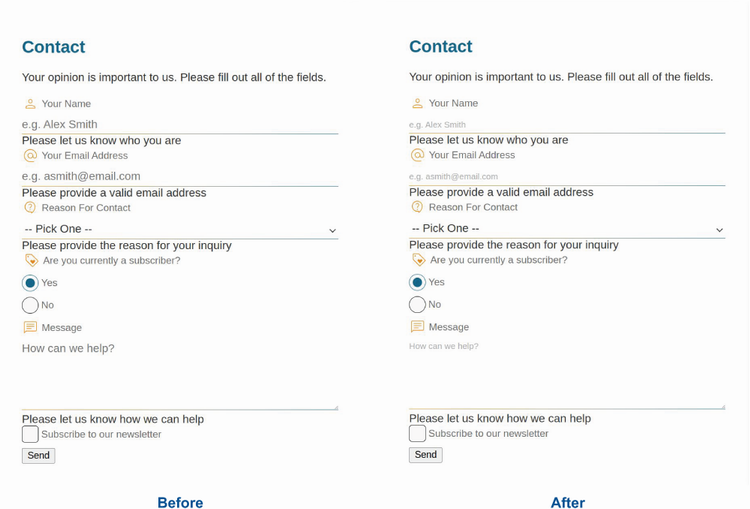Image resolution: width=750 pixels, height=509 pixels.
Task: Tick the newsletter checkbox in the After form
Action: (x=417, y=433)
